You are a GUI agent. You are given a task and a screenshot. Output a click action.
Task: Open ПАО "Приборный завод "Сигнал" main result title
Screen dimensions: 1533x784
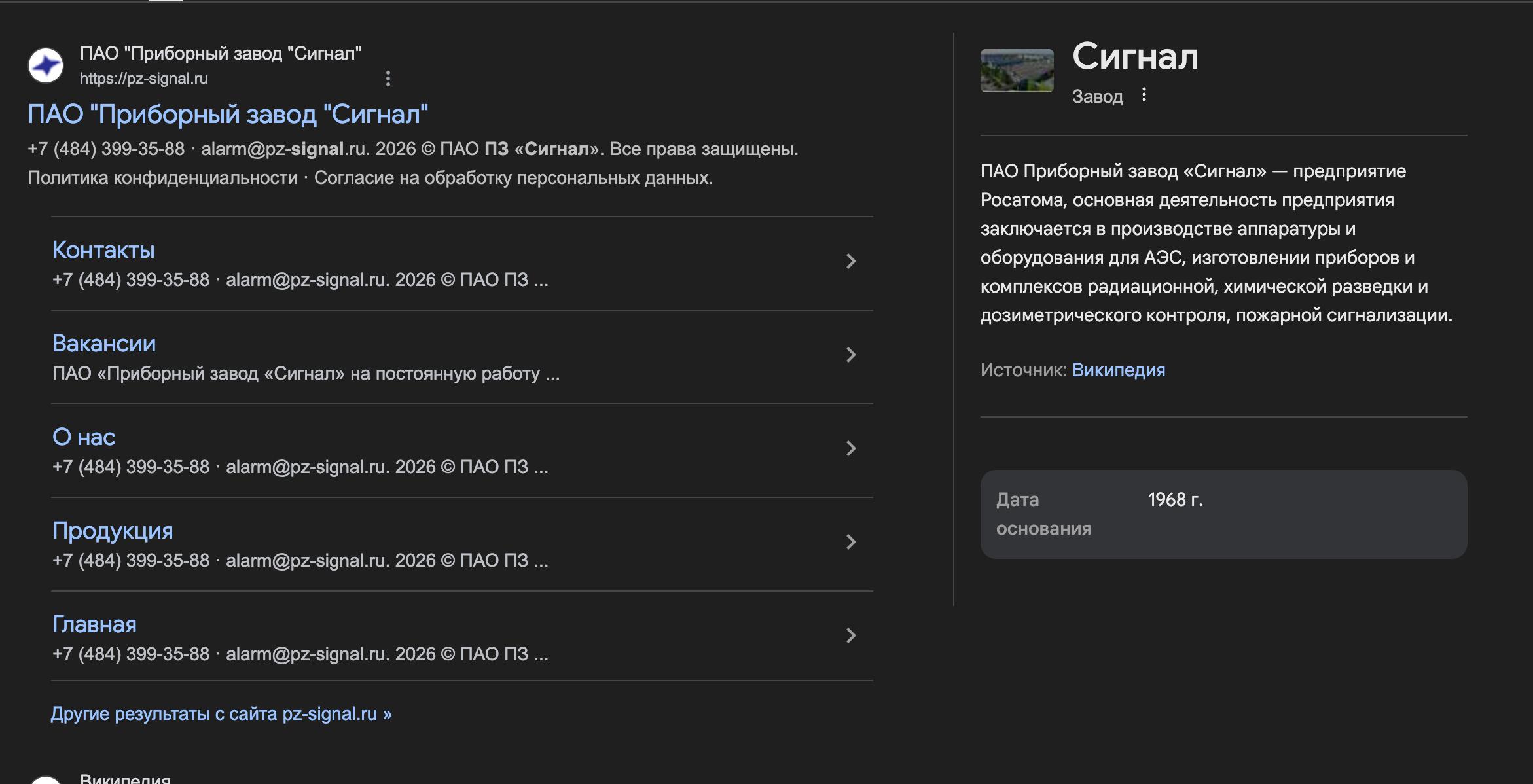[228, 115]
